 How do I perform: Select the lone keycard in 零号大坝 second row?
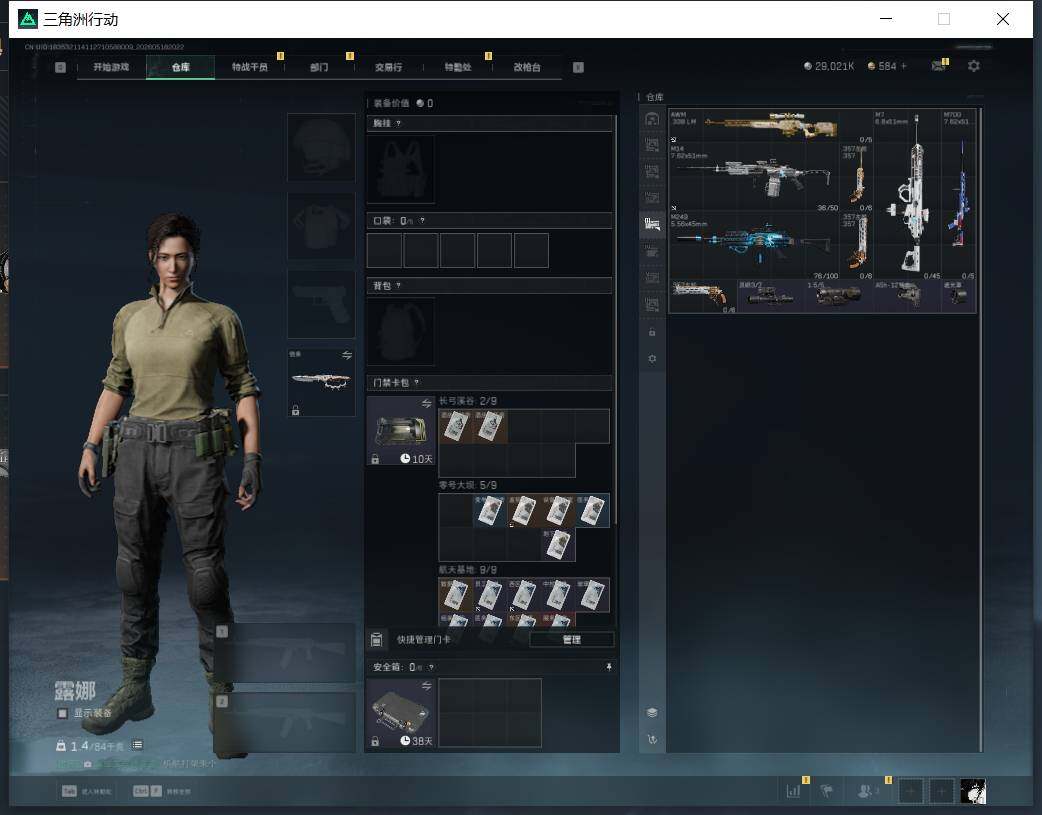[558, 544]
